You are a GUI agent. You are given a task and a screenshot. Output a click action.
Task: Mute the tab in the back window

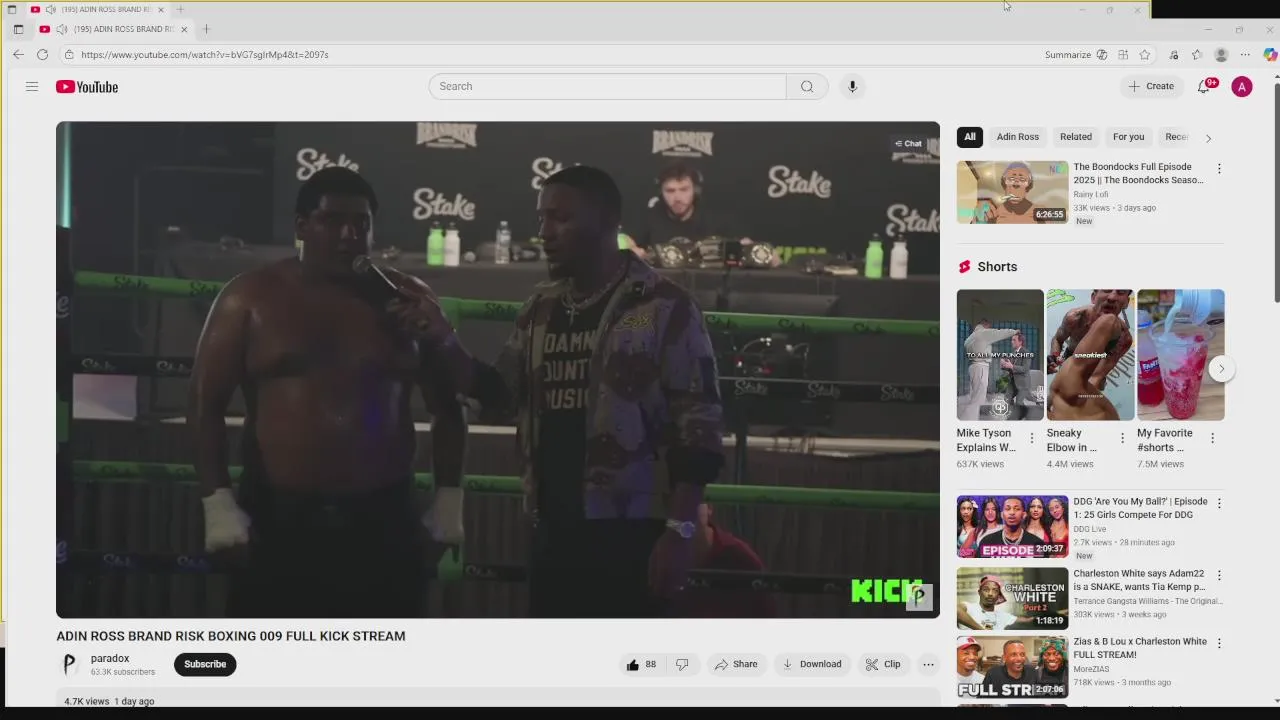(50, 9)
